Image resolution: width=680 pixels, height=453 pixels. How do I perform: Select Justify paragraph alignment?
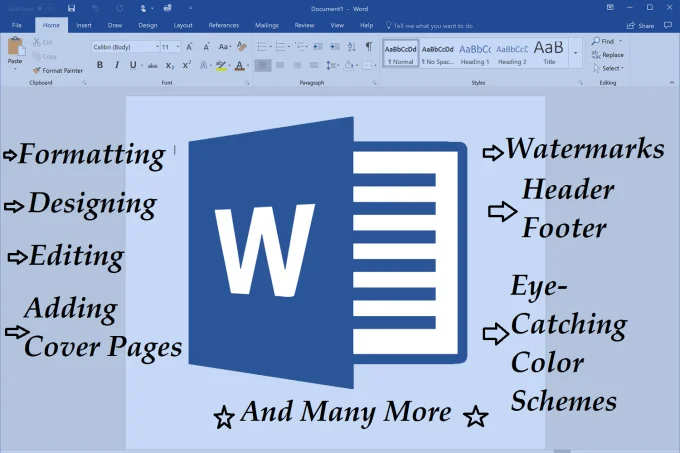pyautogui.click(x=314, y=65)
